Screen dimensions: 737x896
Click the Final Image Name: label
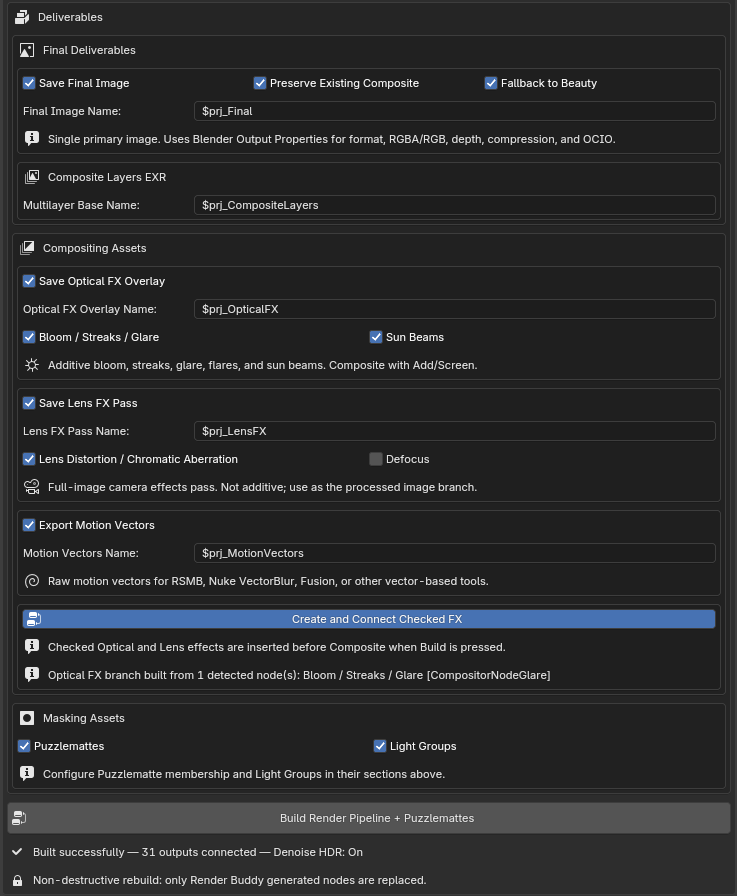pyautogui.click(x=72, y=111)
